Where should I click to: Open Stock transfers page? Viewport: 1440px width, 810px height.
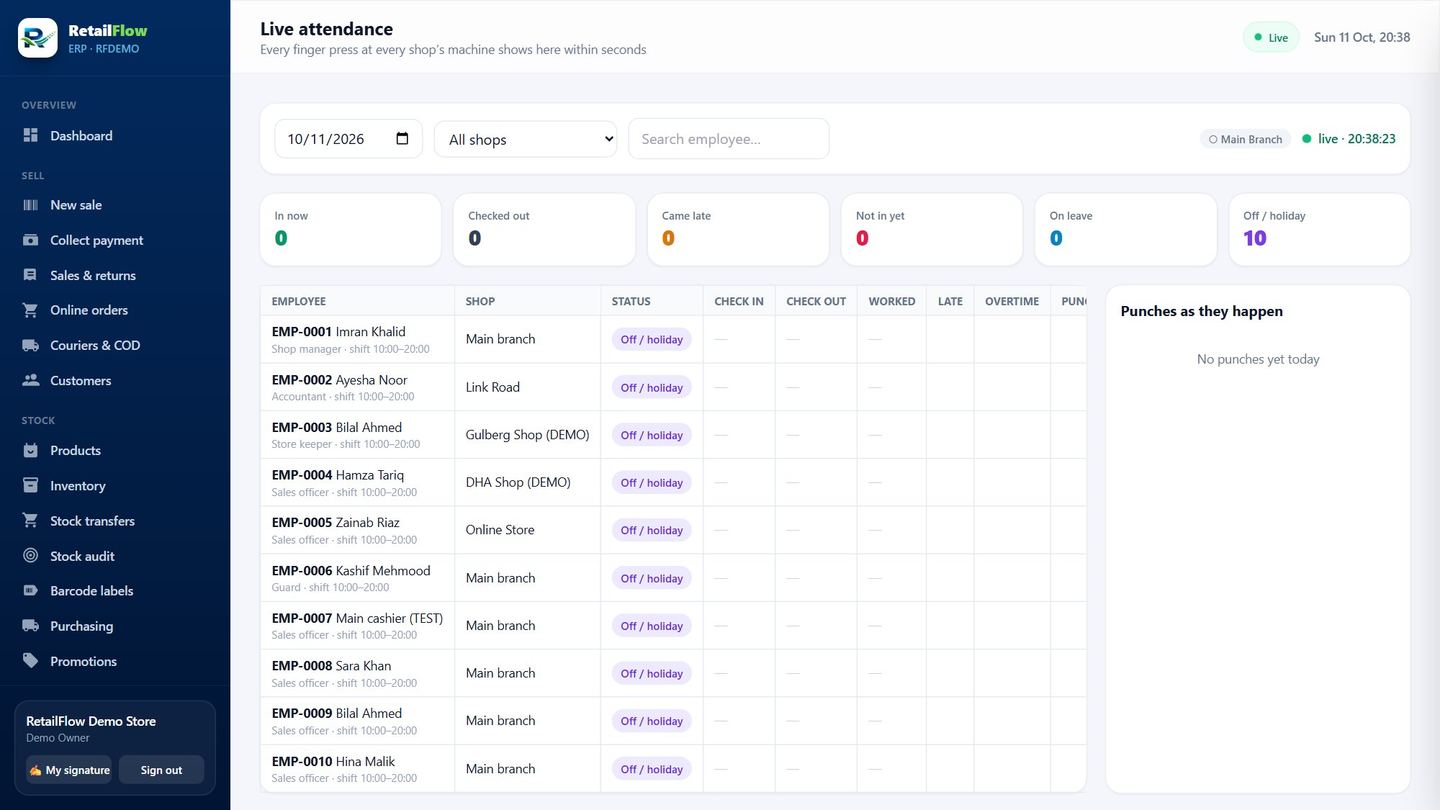(x=115, y=521)
